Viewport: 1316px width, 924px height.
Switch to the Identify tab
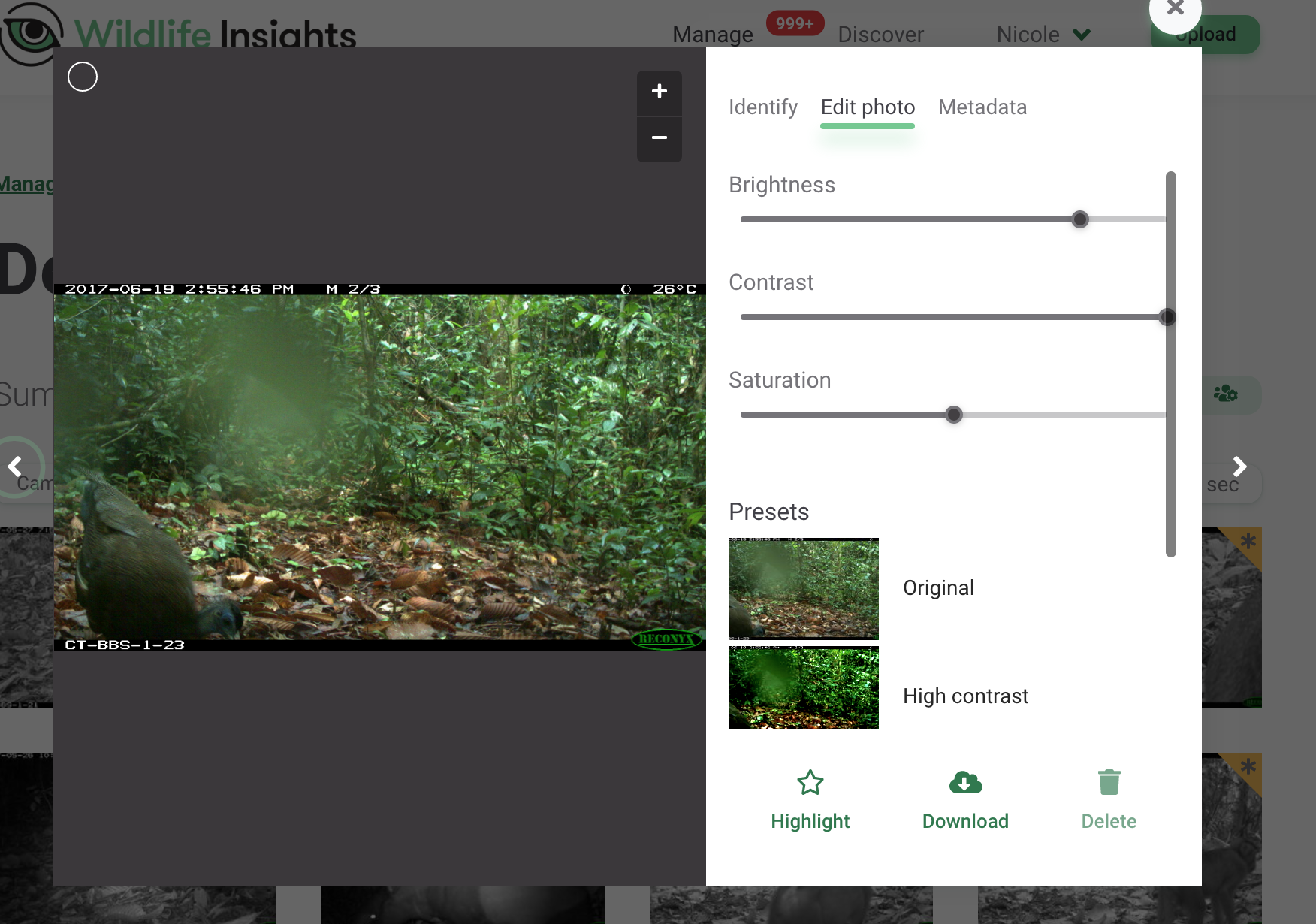763,107
